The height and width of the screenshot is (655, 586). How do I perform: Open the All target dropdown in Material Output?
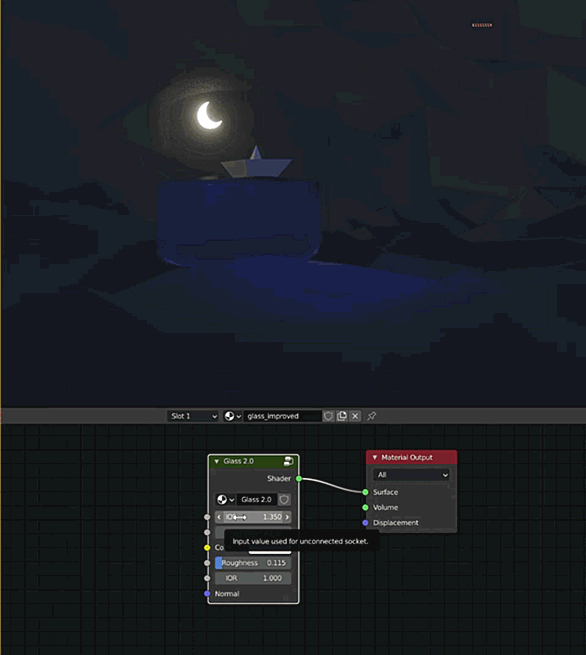click(x=411, y=475)
